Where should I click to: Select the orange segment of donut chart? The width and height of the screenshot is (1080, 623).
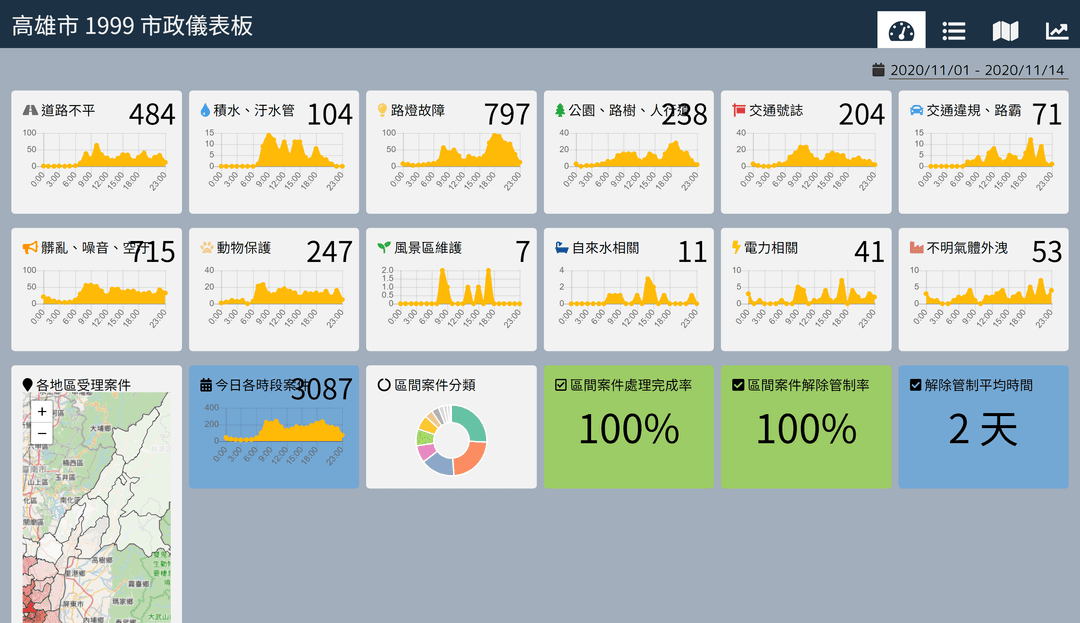[x=470, y=458]
